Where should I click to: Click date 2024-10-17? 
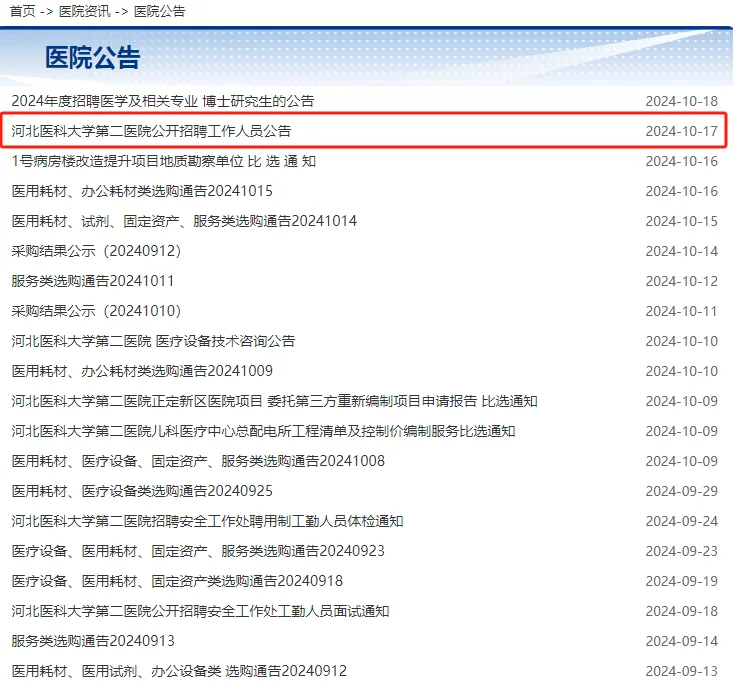[682, 131]
